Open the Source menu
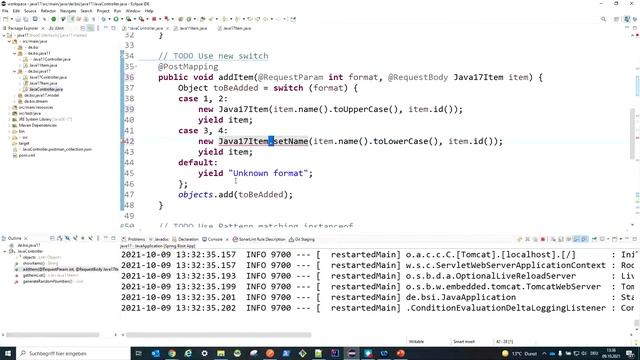The height and width of the screenshot is (360, 640). 30,11
